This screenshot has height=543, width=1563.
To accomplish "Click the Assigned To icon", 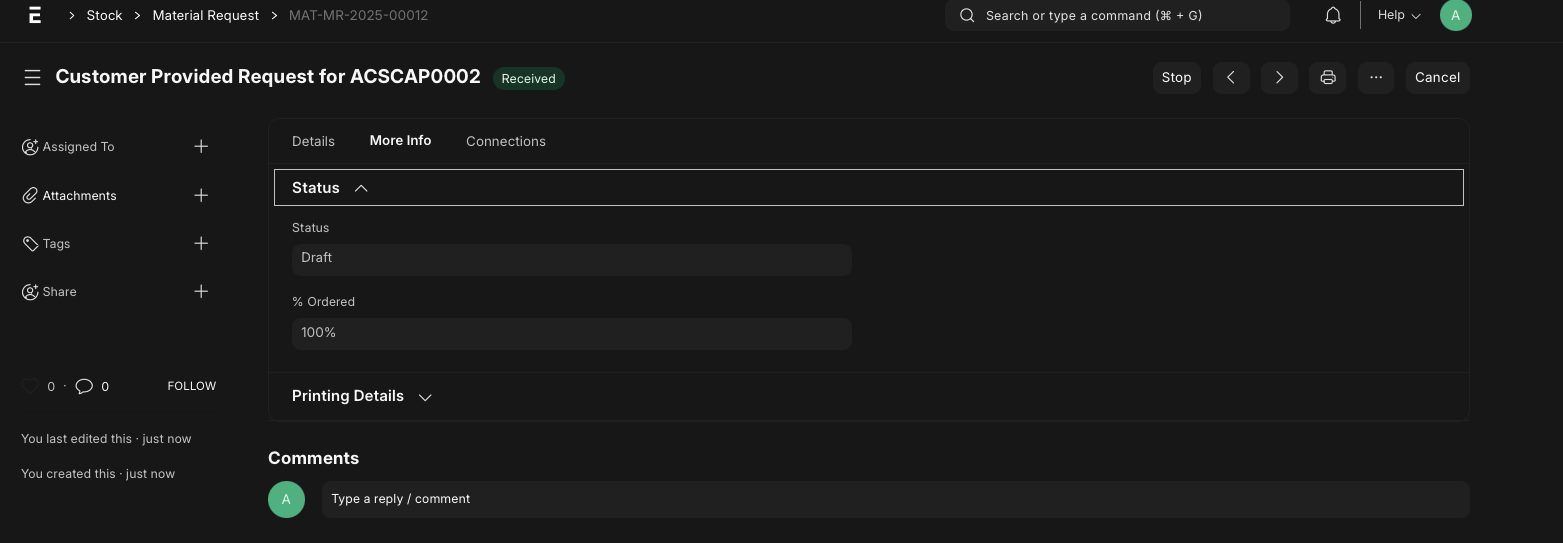I will pos(30,146).
